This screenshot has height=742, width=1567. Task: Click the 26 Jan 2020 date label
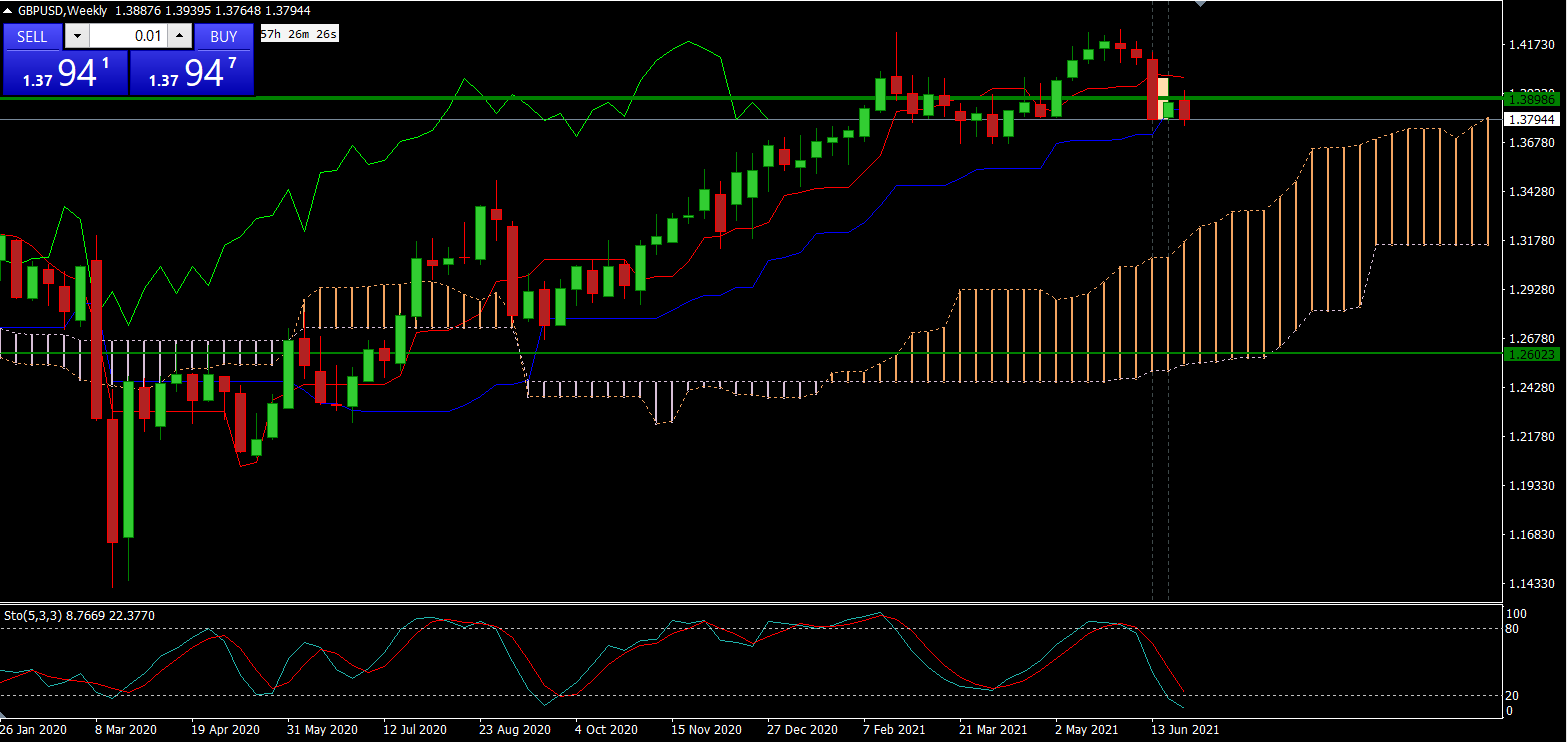[34, 730]
